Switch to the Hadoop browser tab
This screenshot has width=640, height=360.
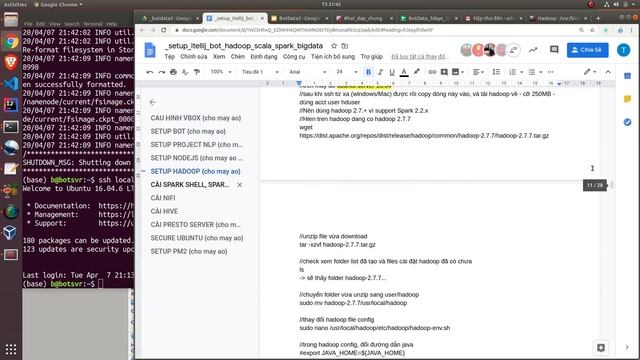[x=558, y=18]
